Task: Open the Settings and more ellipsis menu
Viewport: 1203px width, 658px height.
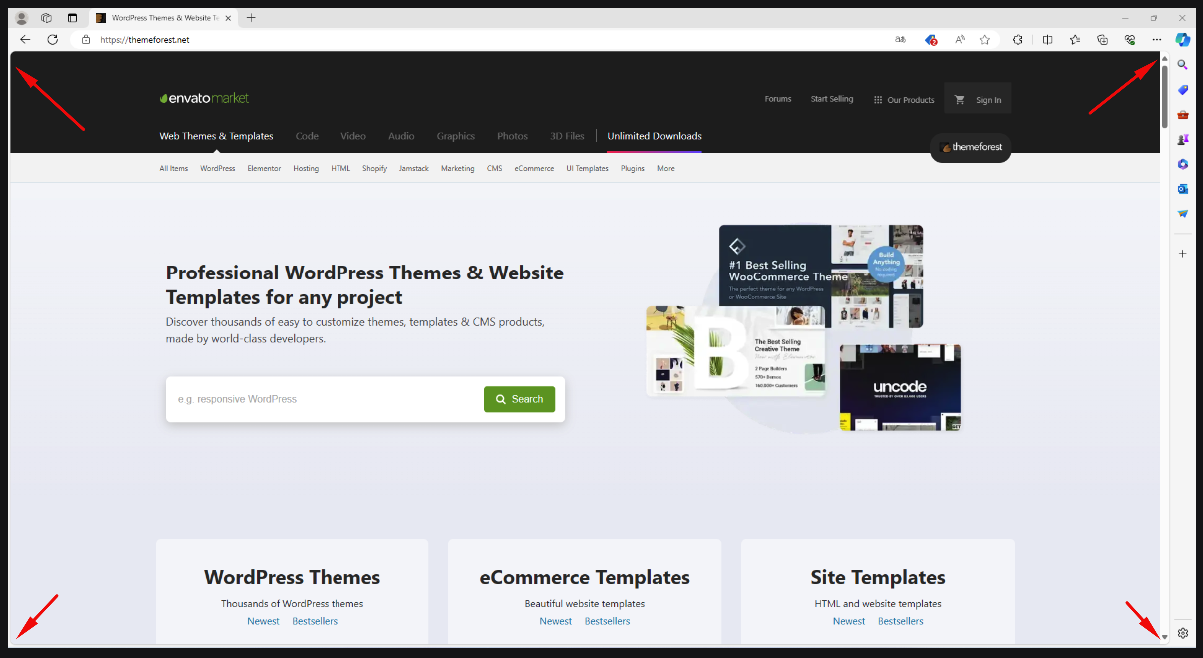Action: (1157, 40)
